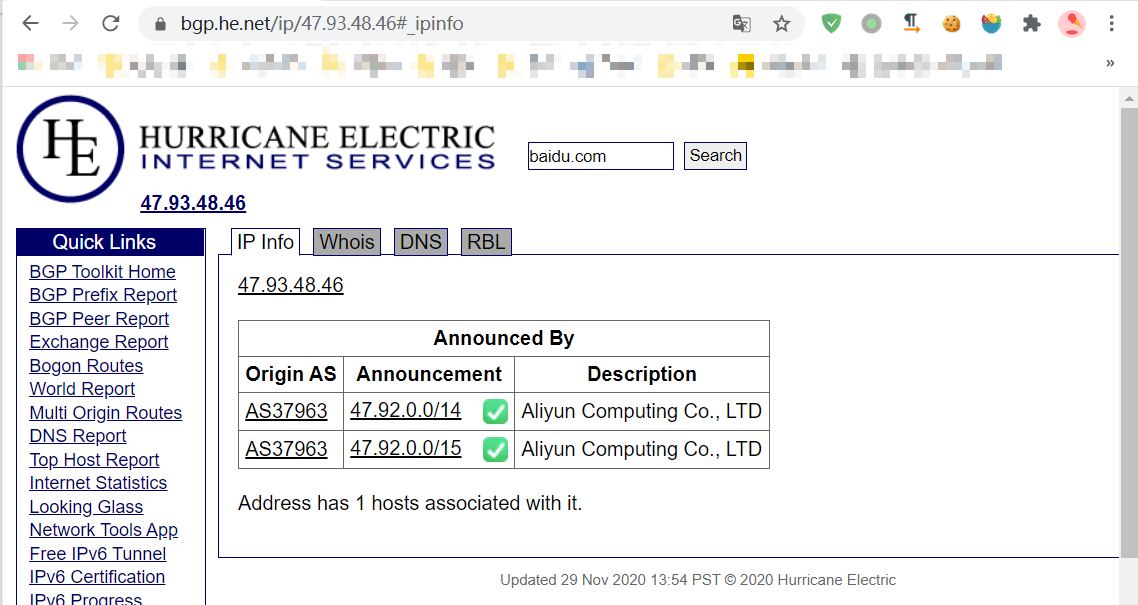
Task: Open BGP Toolkit Home link
Action: (x=102, y=272)
